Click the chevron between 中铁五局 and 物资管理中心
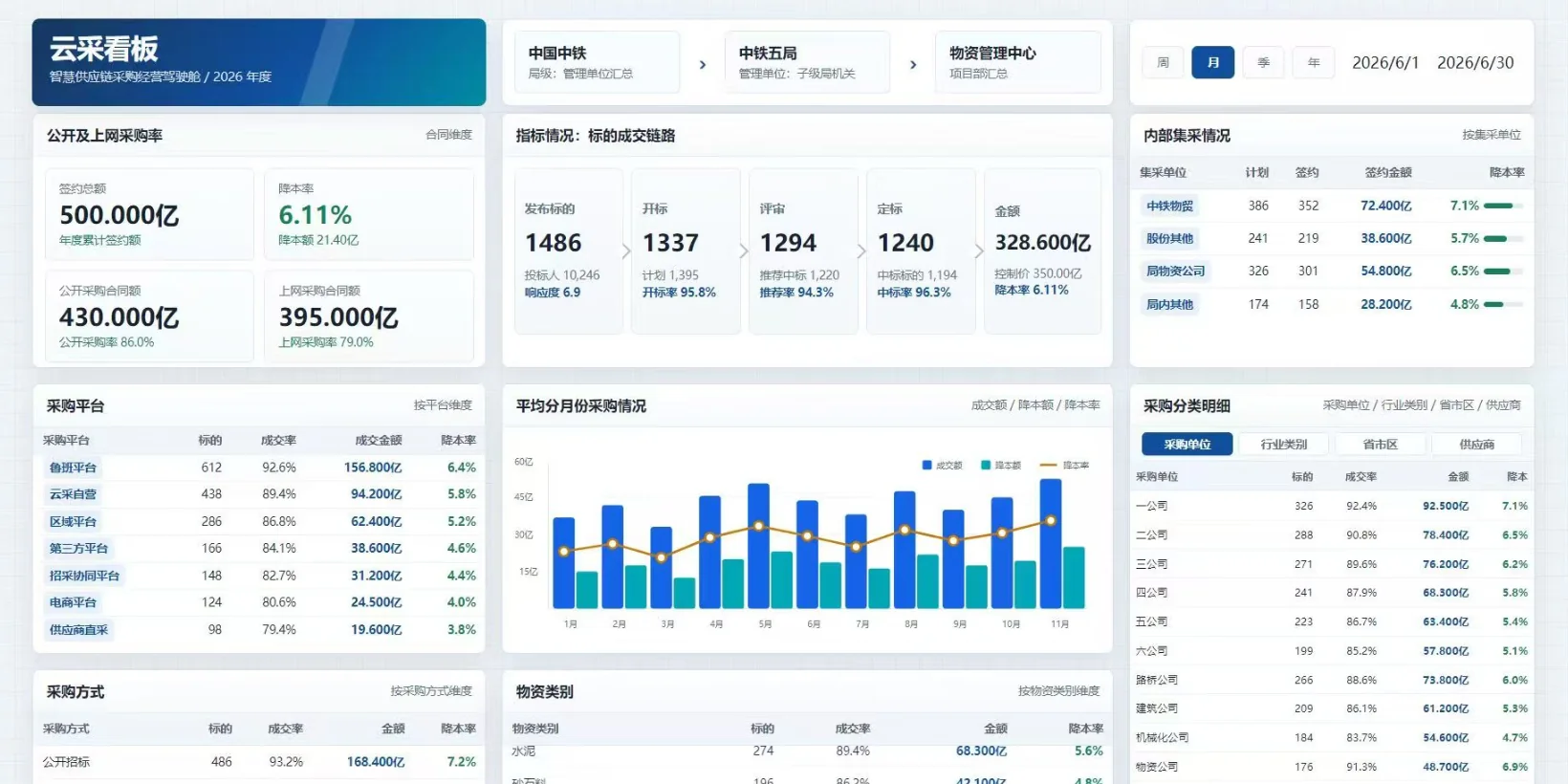Viewport: 1568px width, 784px height. [913, 64]
